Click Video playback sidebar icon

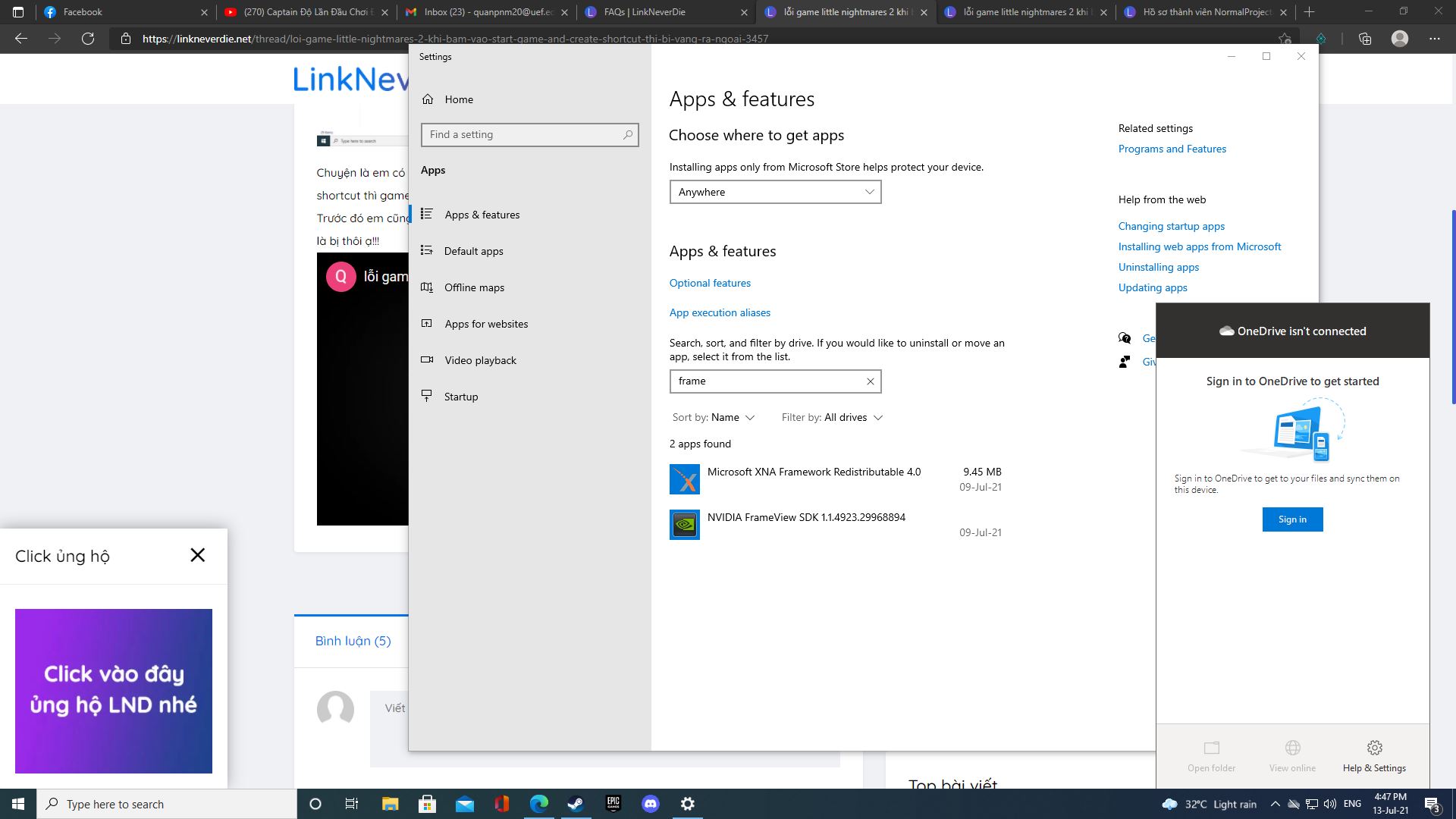pyautogui.click(x=427, y=360)
